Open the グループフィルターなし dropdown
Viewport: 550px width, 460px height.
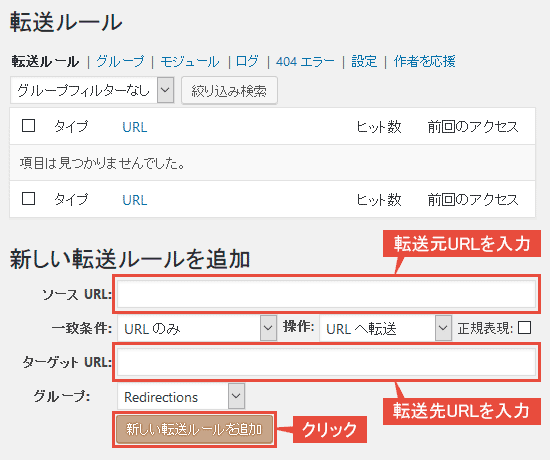[92, 91]
